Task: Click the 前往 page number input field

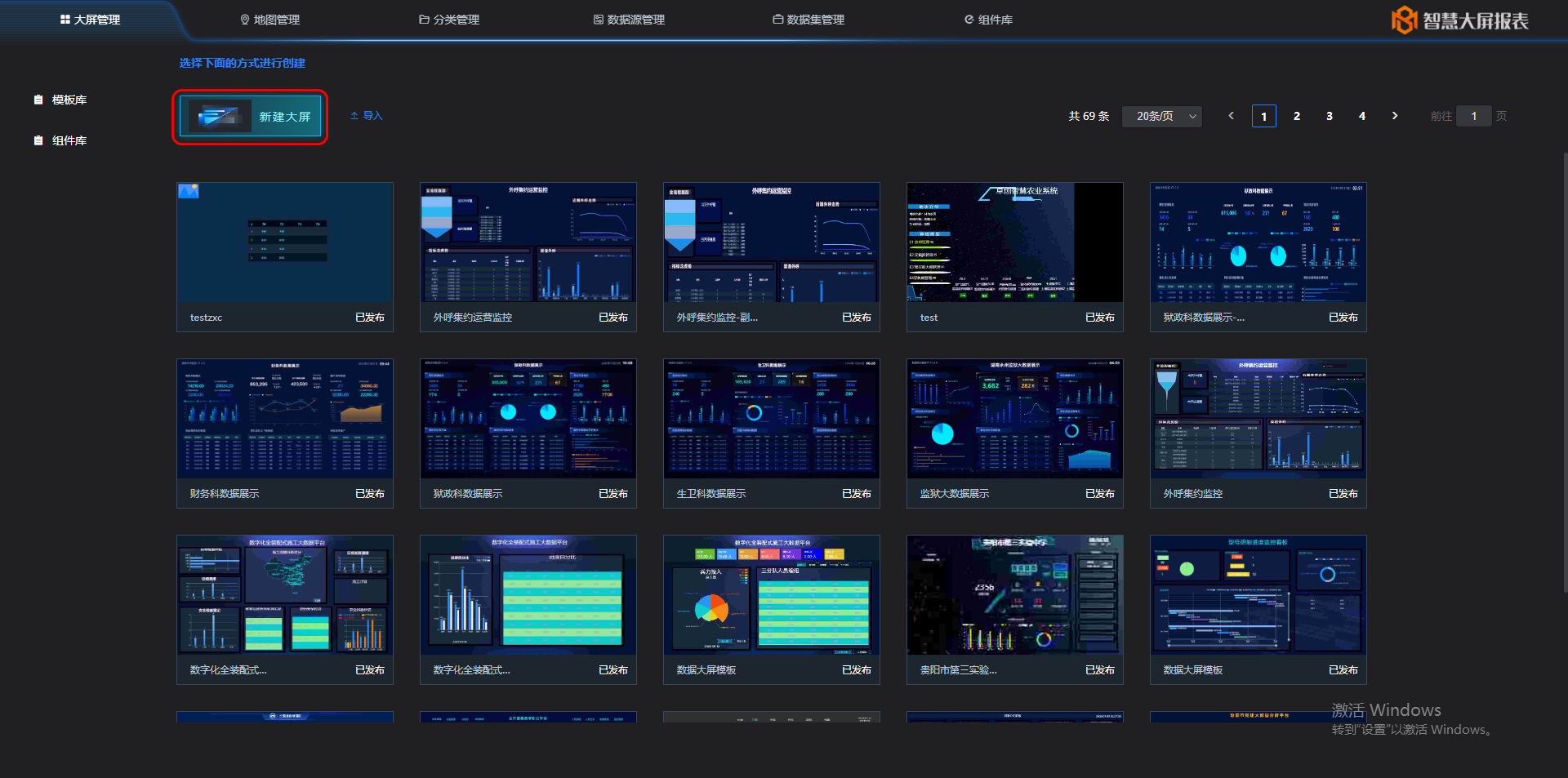Action: (1474, 116)
